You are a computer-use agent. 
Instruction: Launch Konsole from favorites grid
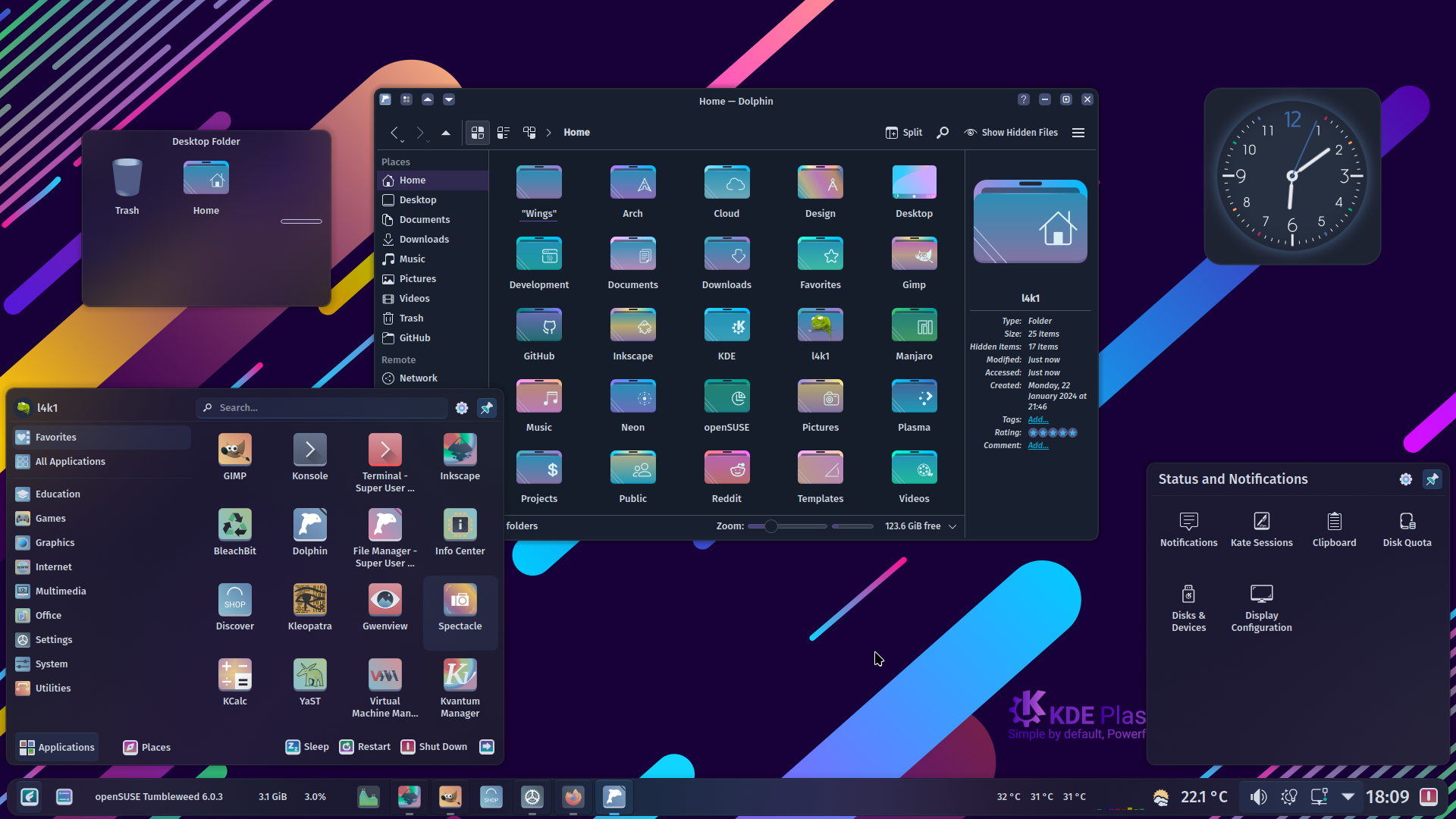(x=309, y=457)
